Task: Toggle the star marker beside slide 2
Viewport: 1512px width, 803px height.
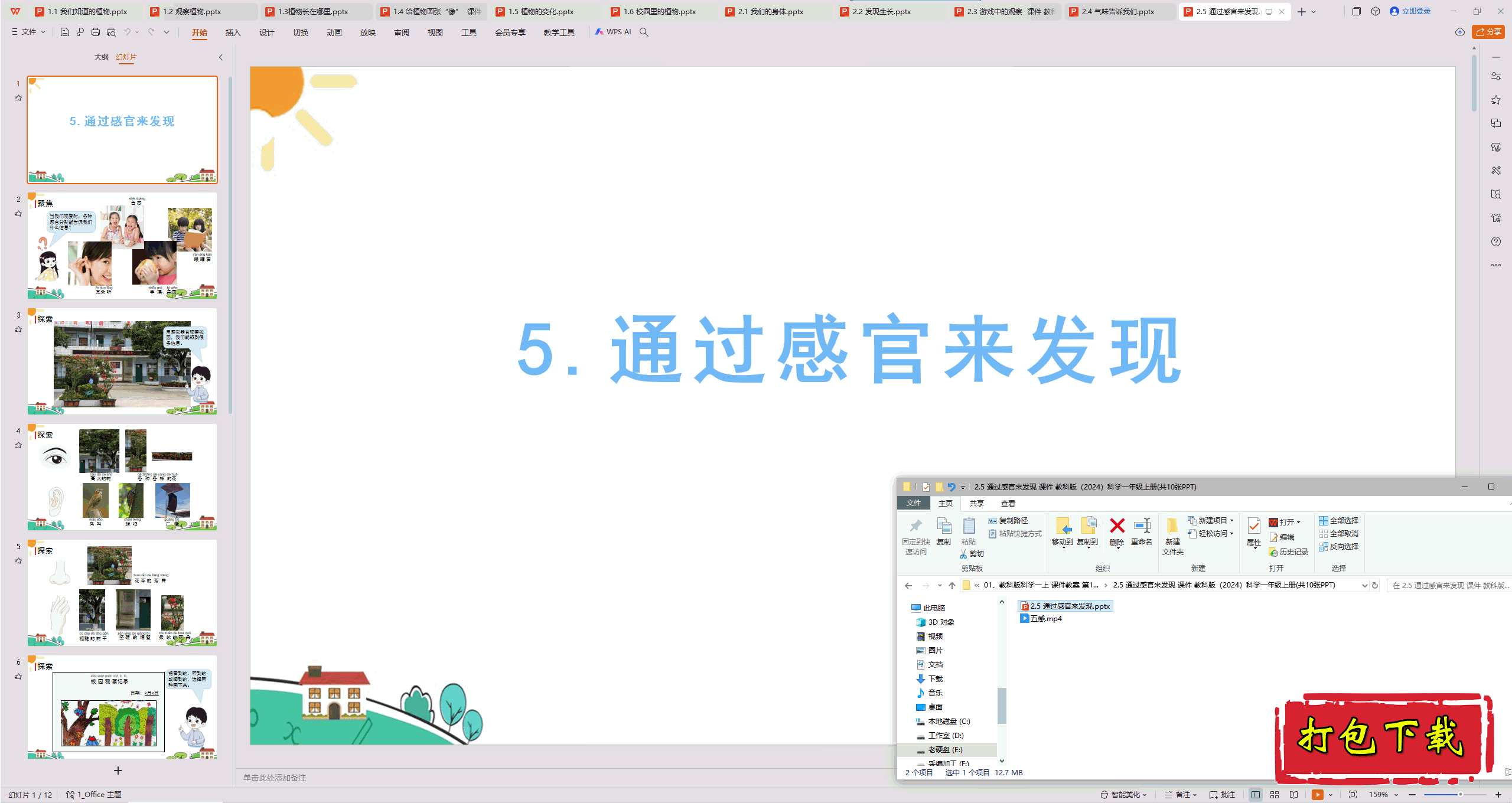Action: (x=18, y=214)
